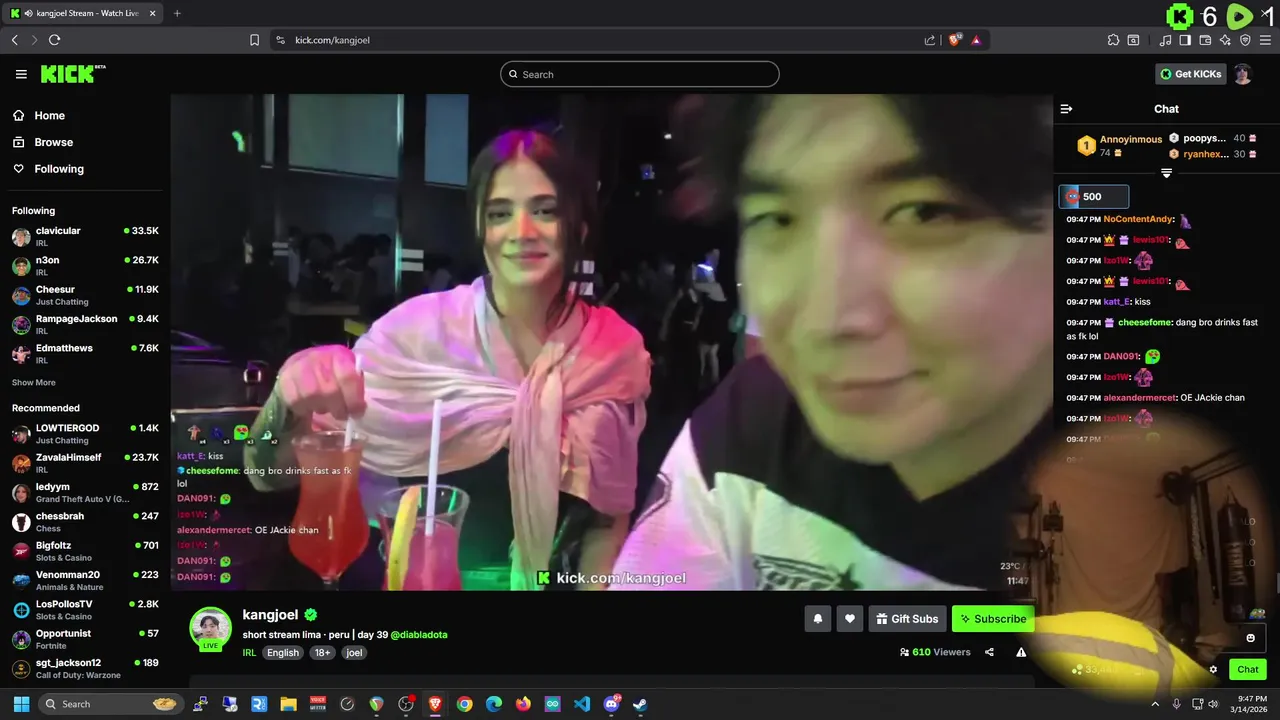Viewport: 1280px width, 720px height.
Task: Open kangjoel's avatar with LIVE badge
Action: point(211,629)
